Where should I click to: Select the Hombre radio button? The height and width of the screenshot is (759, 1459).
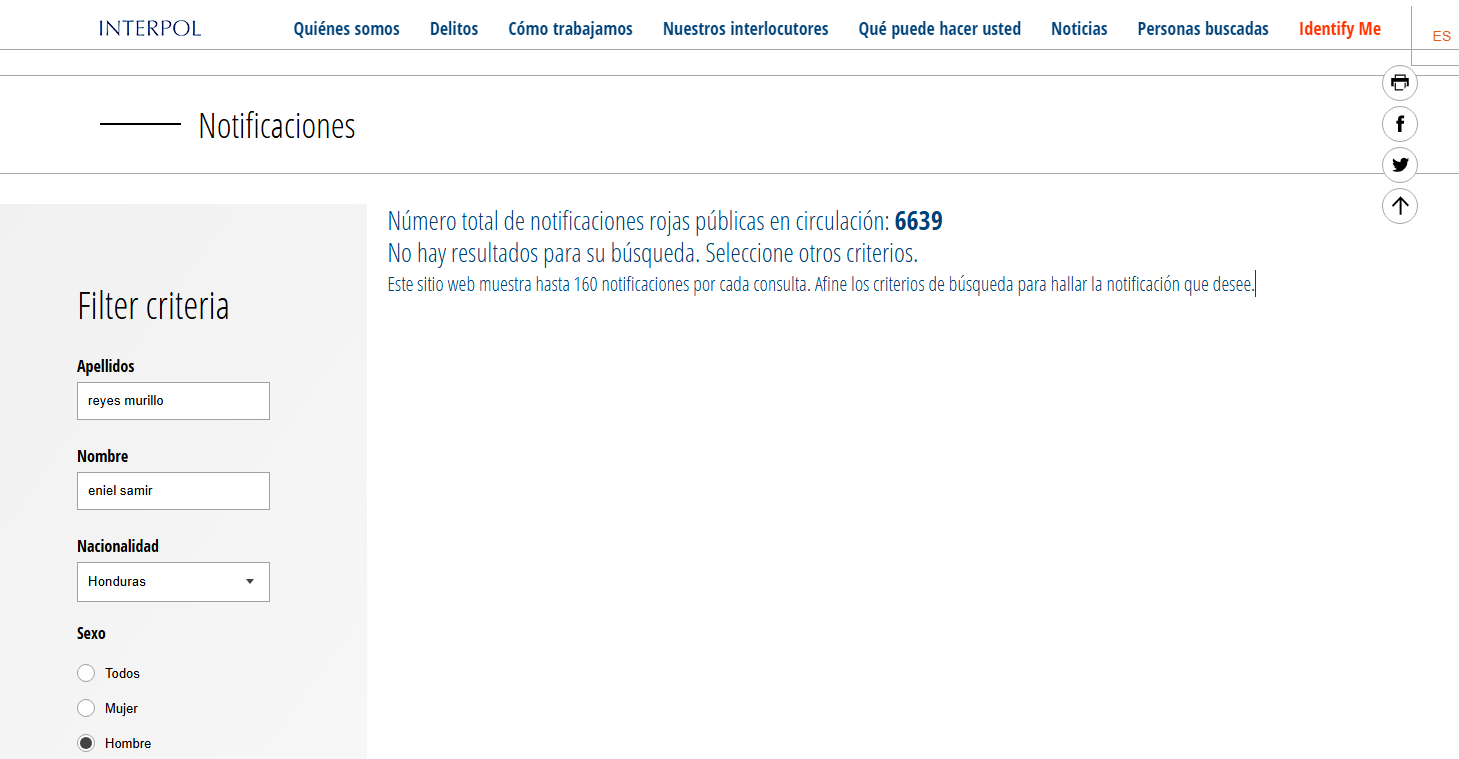(86, 743)
